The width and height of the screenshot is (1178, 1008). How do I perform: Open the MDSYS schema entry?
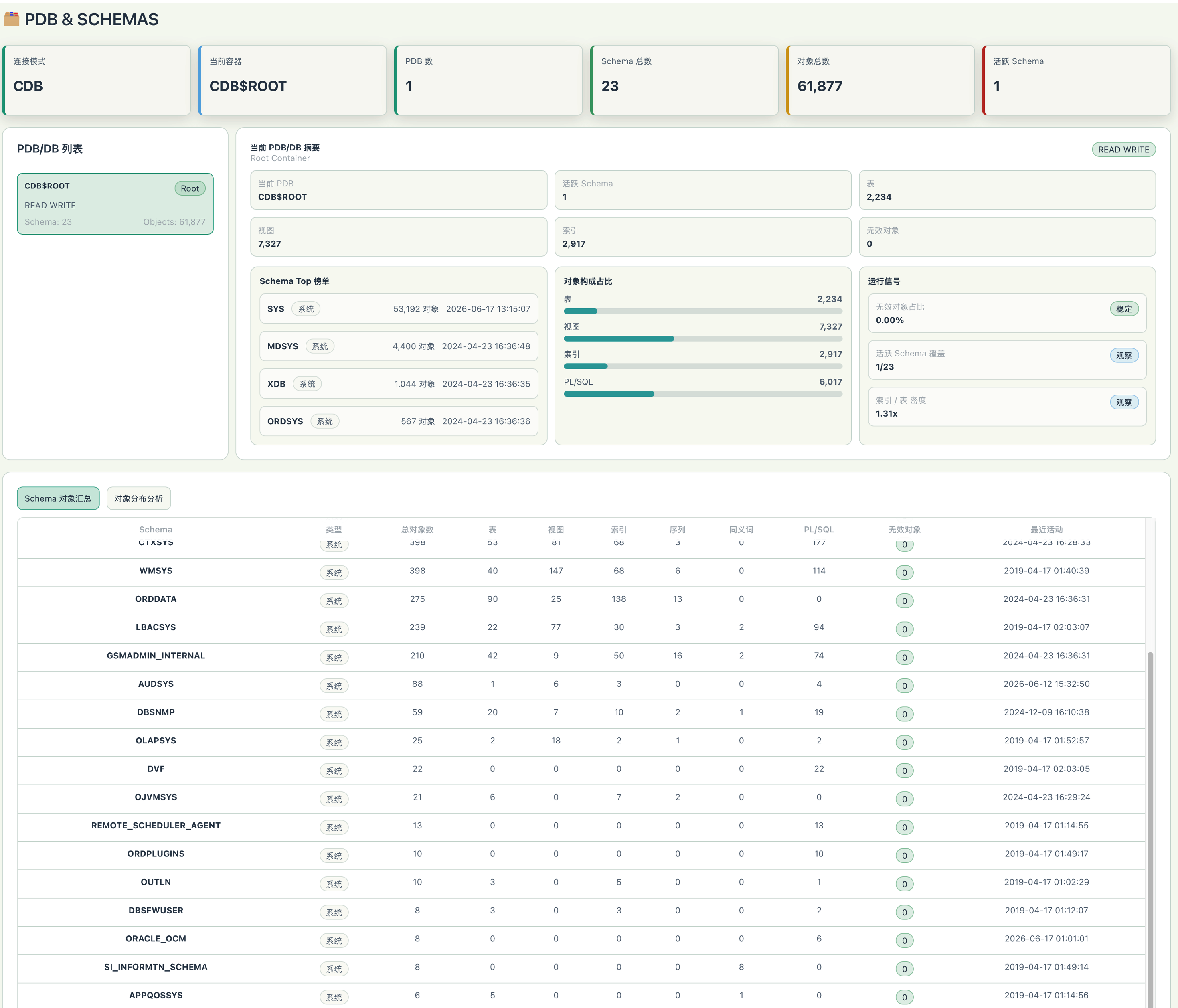(399, 346)
